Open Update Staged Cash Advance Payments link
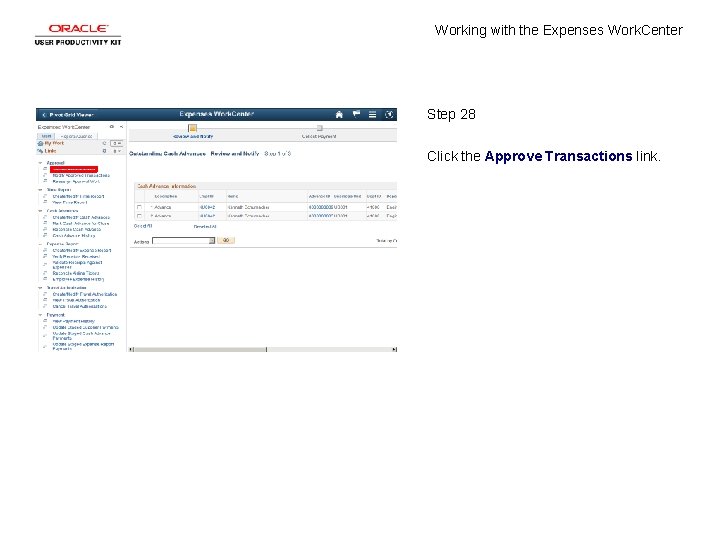Image resolution: width=720 pixels, height=540 pixels. click(x=81, y=336)
